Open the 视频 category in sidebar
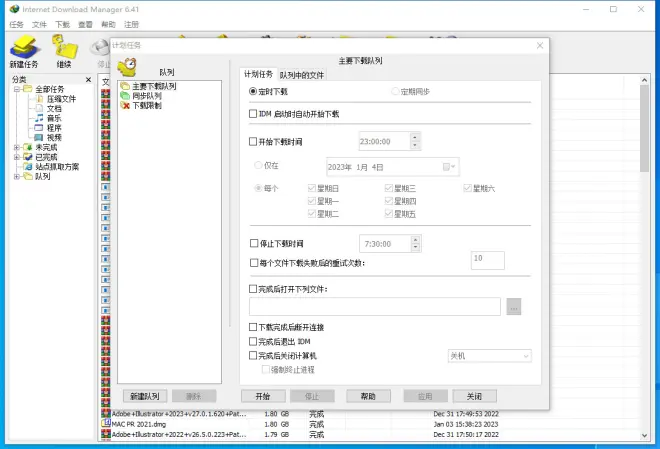Viewport: 660px width, 449px height. pyautogui.click(x=53, y=138)
